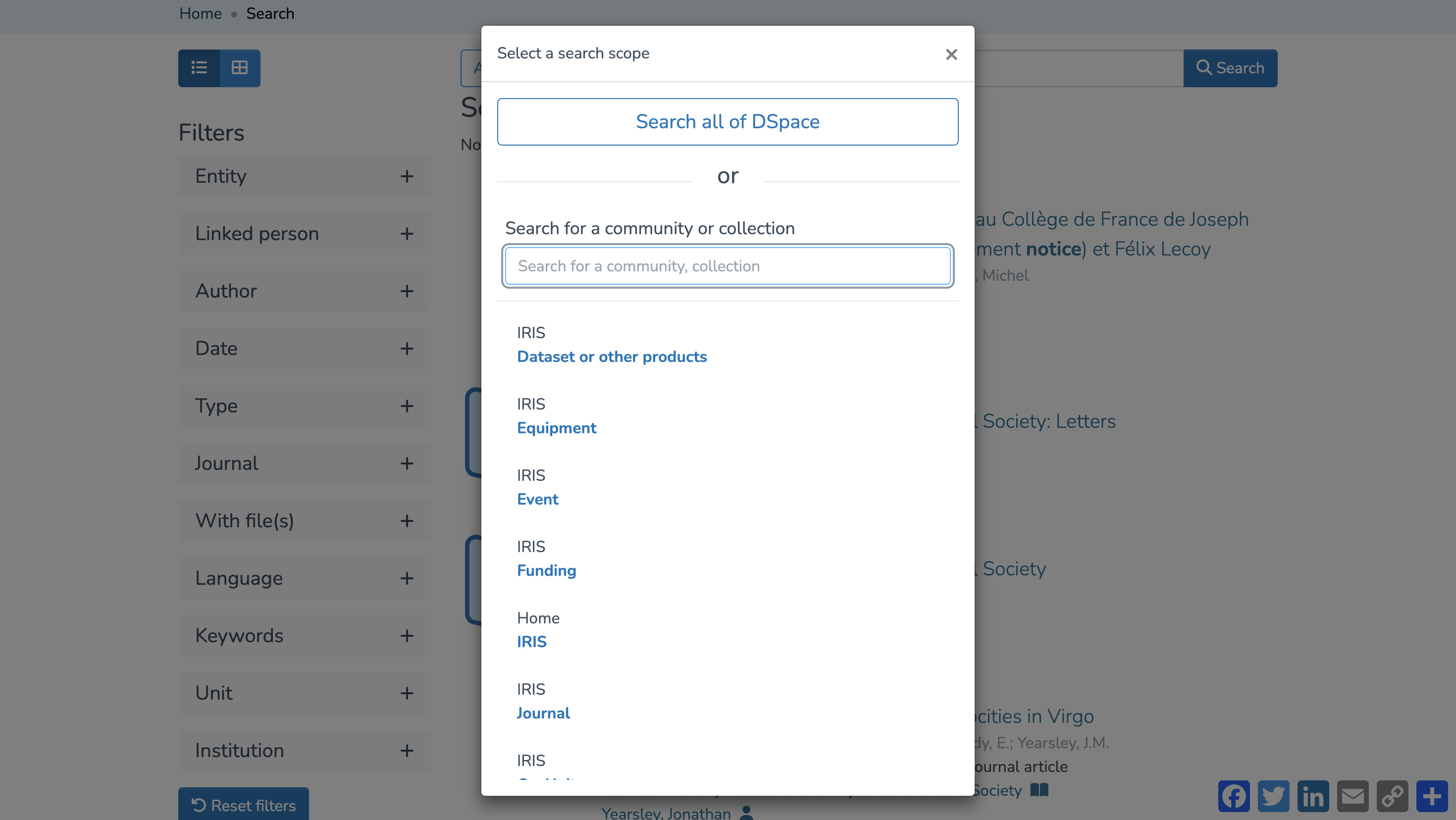This screenshot has width=1456, height=820.
Task: Pick the Funding collection scope
Action: point(546,570)
